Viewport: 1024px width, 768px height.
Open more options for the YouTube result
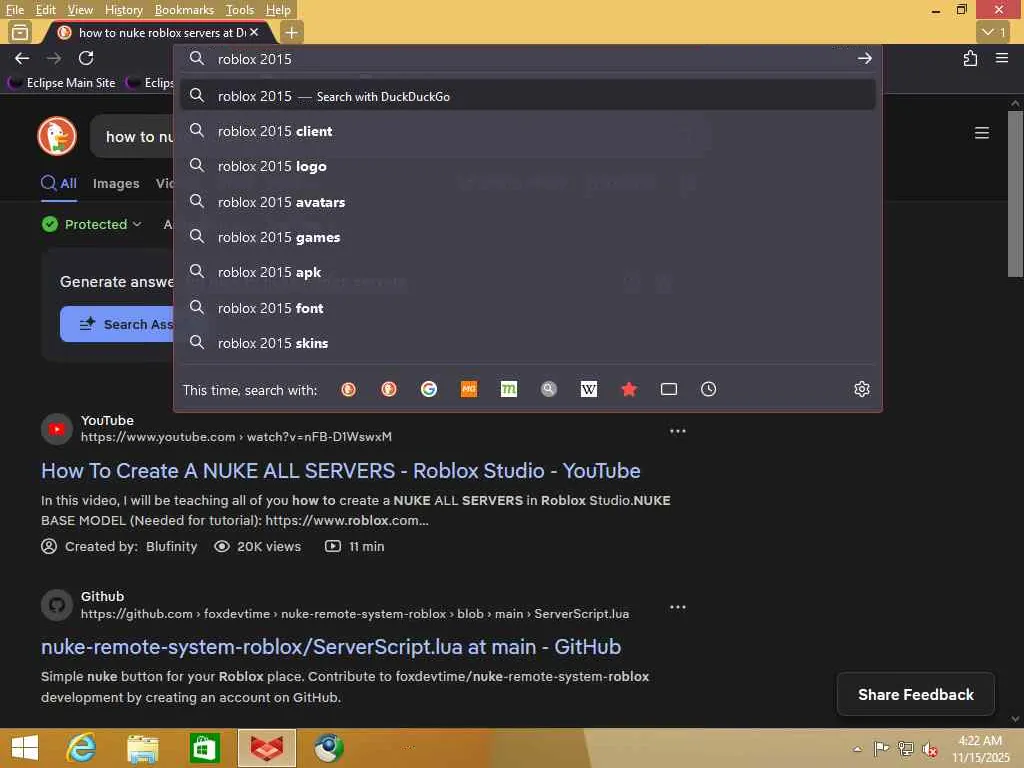coord(678,431)
